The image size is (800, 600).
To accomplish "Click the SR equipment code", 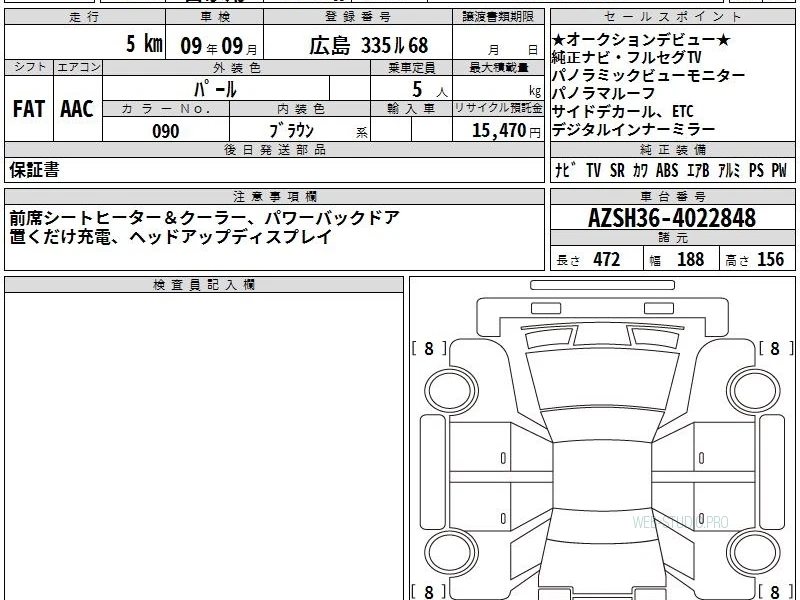I will [x=617, y=170].
